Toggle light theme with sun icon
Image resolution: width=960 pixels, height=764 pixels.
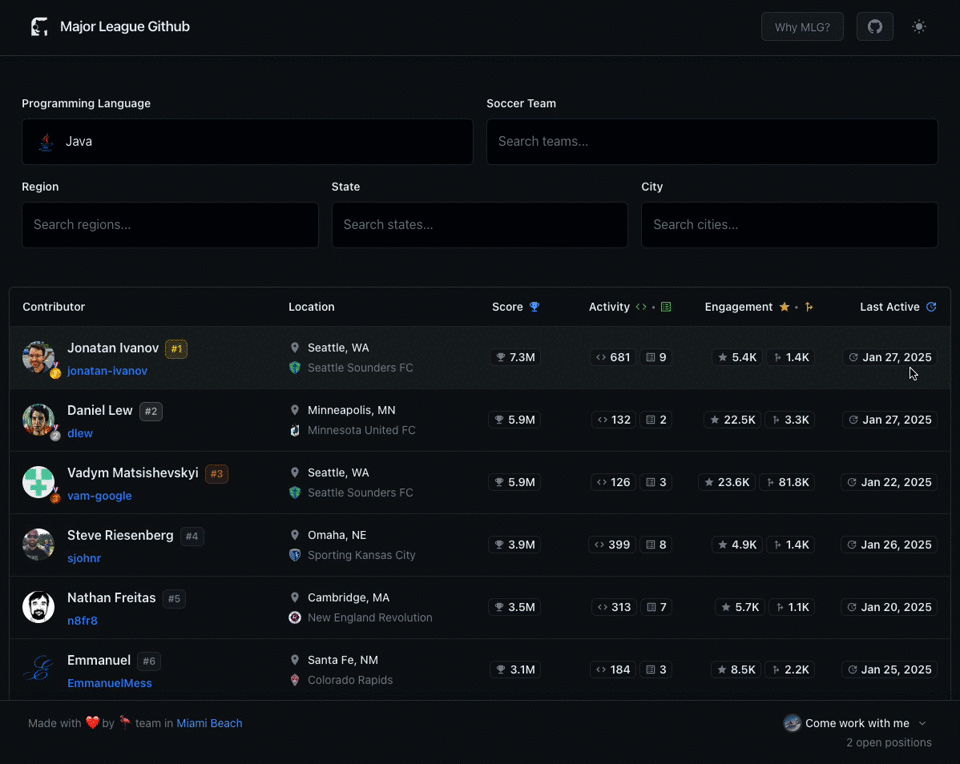(x=919, y=27)
